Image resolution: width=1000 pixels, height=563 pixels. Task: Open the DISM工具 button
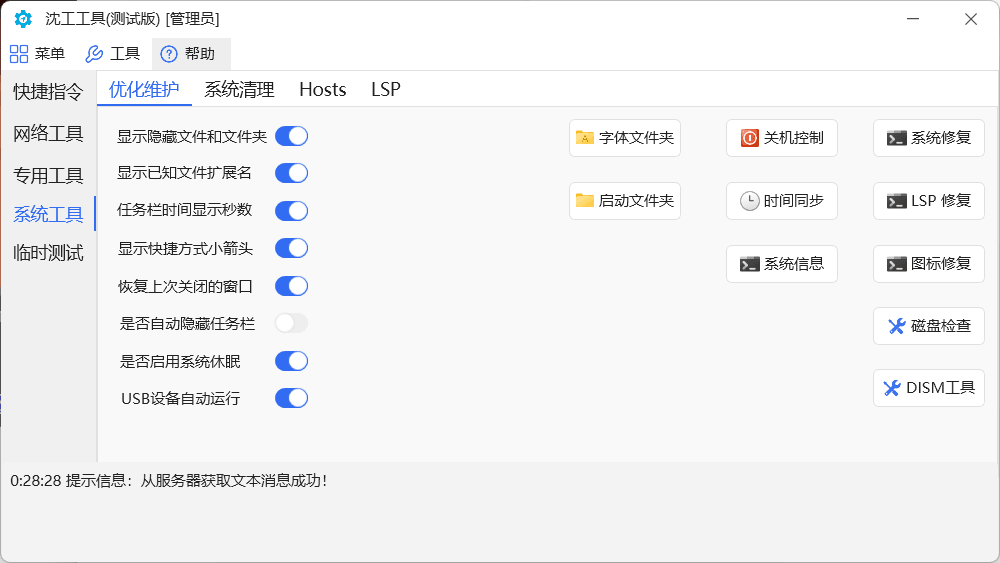[x=929, y=388]
